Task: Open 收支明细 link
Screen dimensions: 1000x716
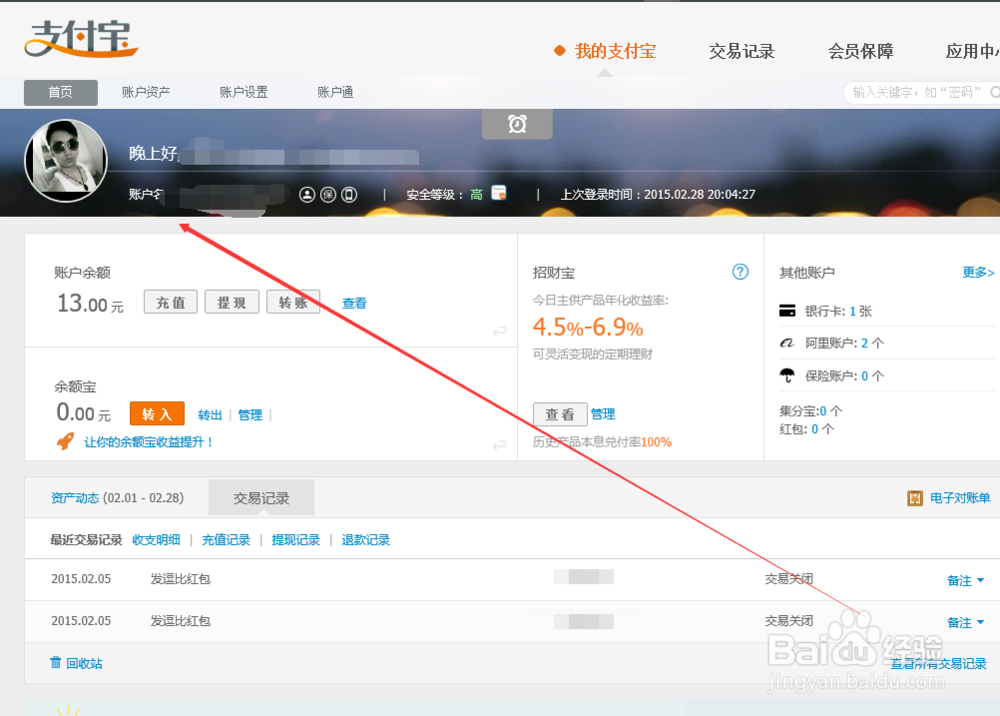Action: [156, 540]
